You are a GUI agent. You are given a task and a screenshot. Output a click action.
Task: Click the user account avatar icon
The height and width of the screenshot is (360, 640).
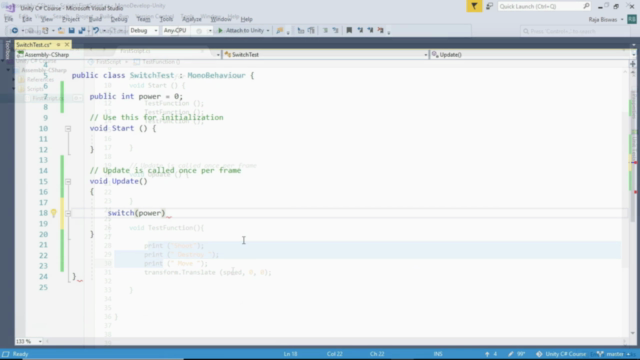[x=632, y=19]
